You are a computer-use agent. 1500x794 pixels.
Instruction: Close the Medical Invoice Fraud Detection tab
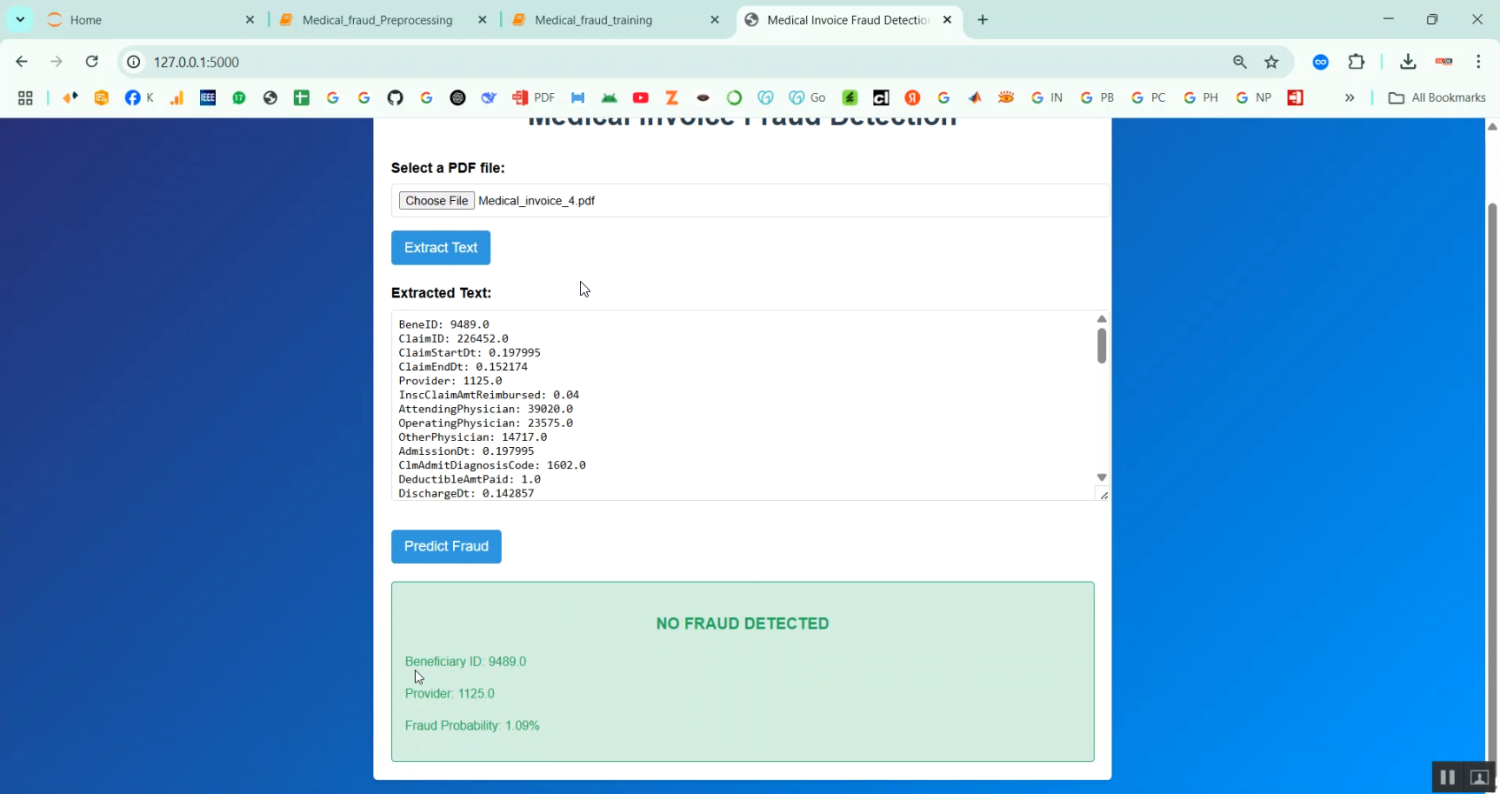[946, 20]
